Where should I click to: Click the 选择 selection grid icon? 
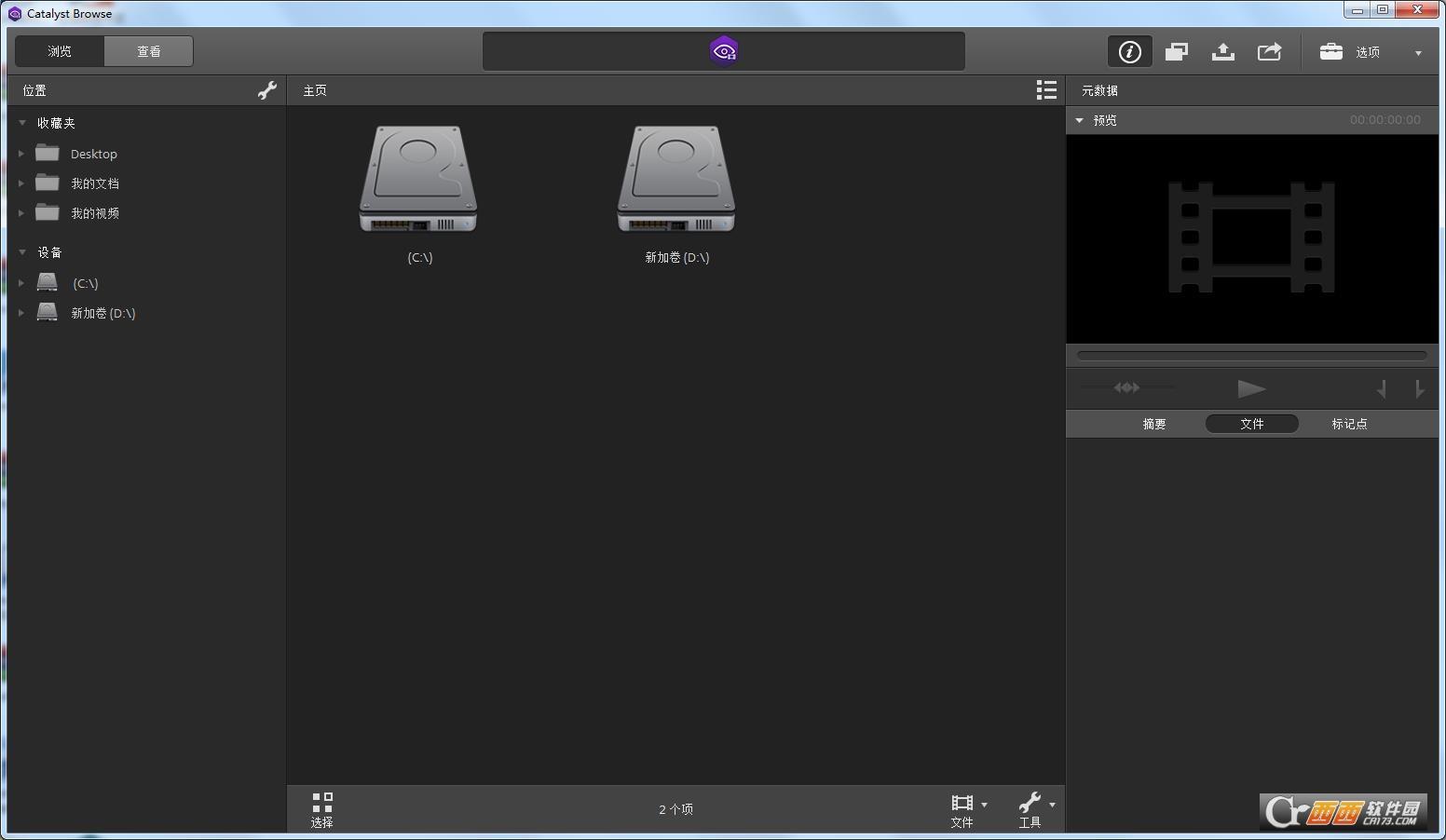coord(322,809)
